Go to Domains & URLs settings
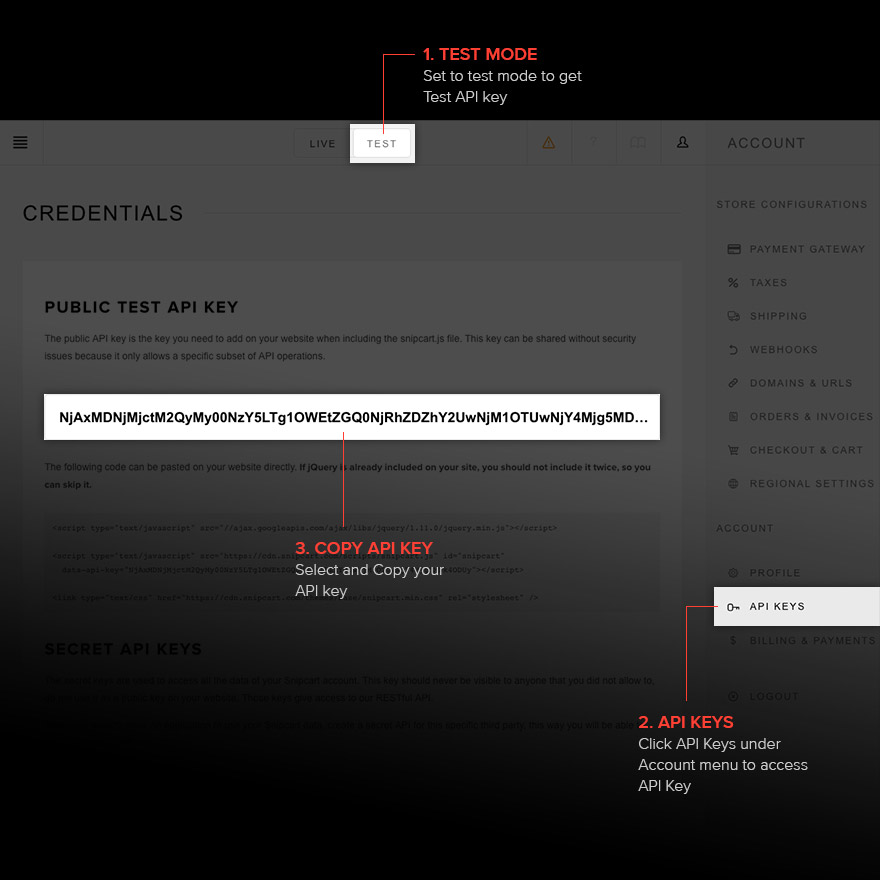880x880 pixels. pos(800,383)
